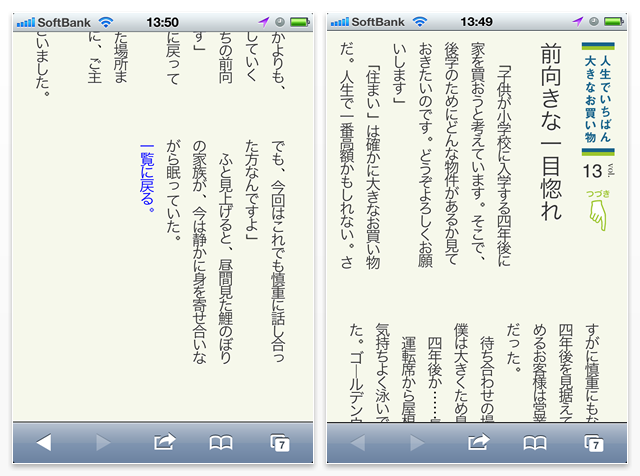
Task: Tap the 13:50 clock in the status bar
Action: [161, 21]
